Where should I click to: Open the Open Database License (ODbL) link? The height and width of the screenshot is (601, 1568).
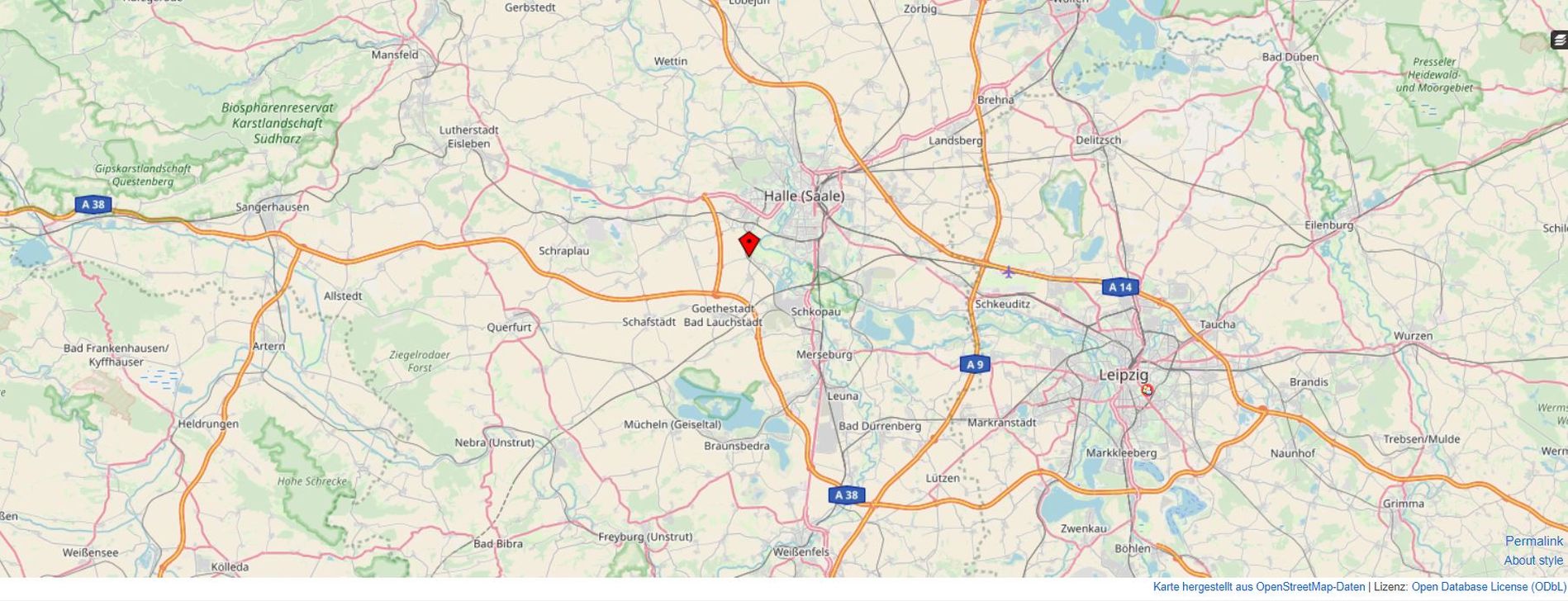point(1489,587)
